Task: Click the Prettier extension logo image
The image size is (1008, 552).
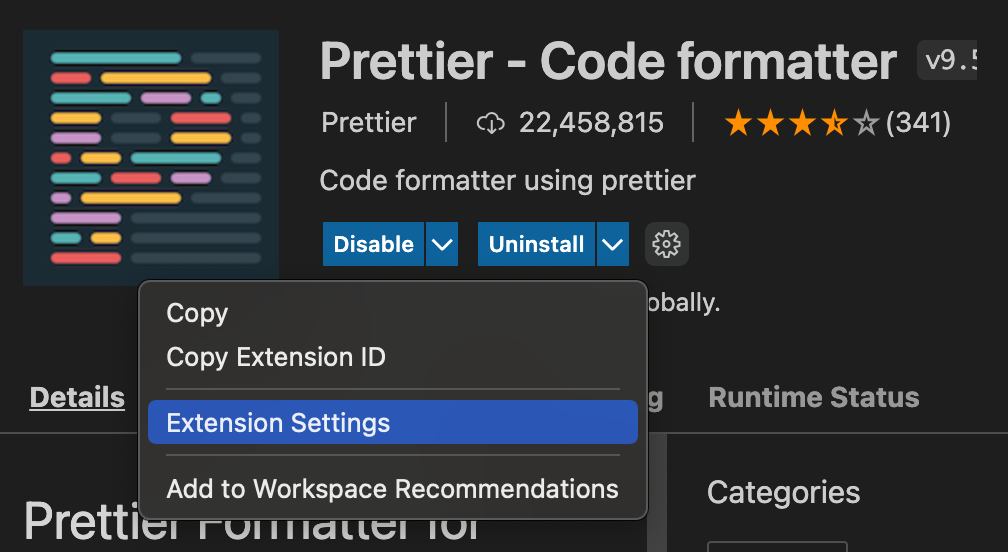Action: pyautogui.click(x=151, y=157)
